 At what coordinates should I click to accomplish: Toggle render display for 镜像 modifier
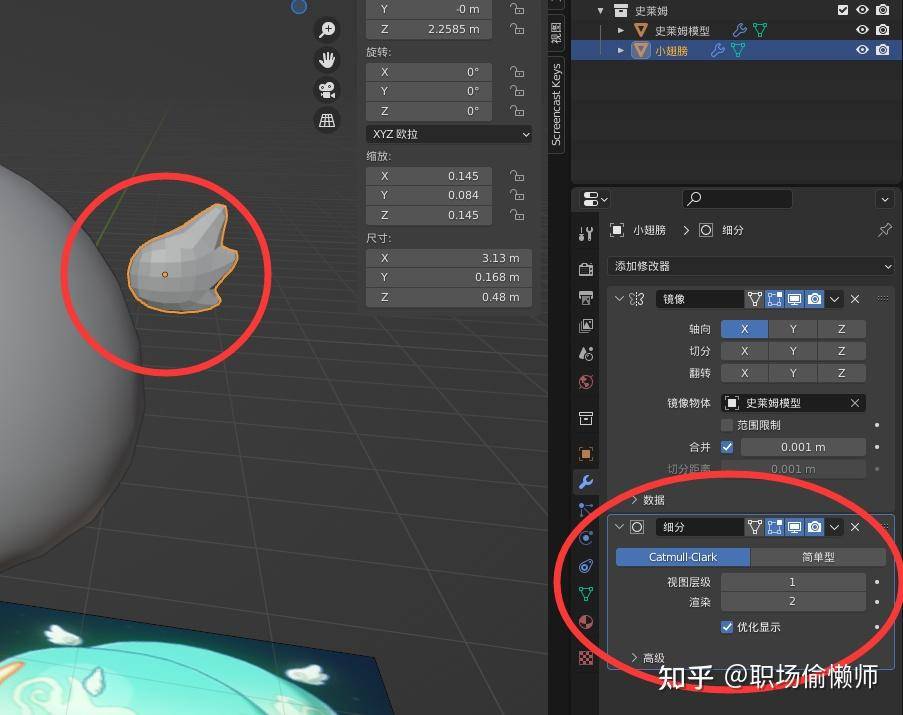pos(814,299)
